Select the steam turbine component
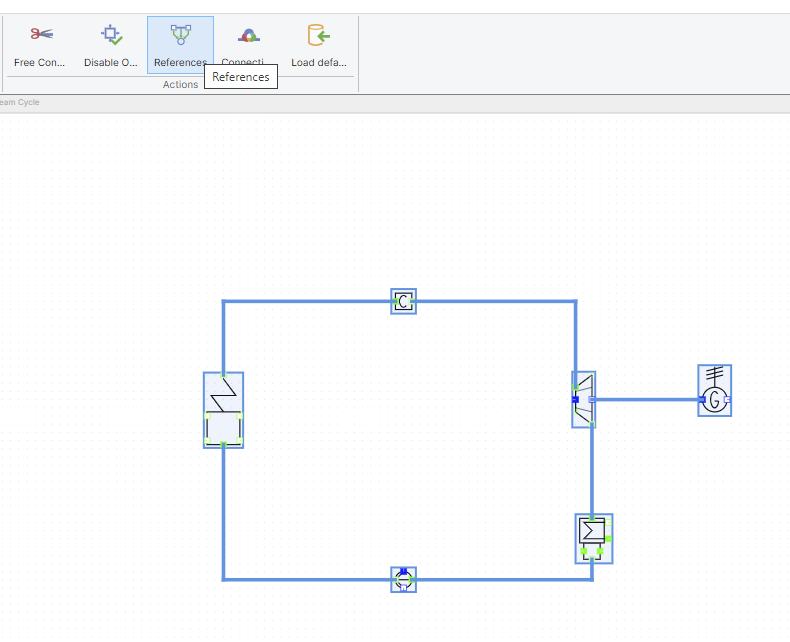The image size is (790, 642). tap(584, 400)
